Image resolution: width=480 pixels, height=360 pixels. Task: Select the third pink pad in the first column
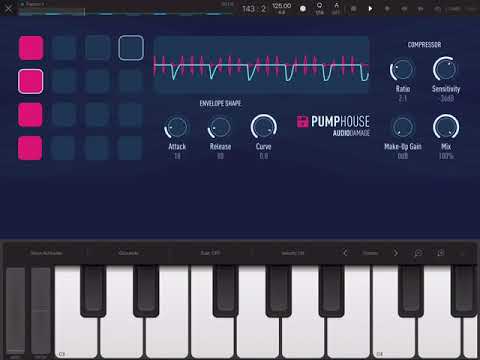click(30, 115)
